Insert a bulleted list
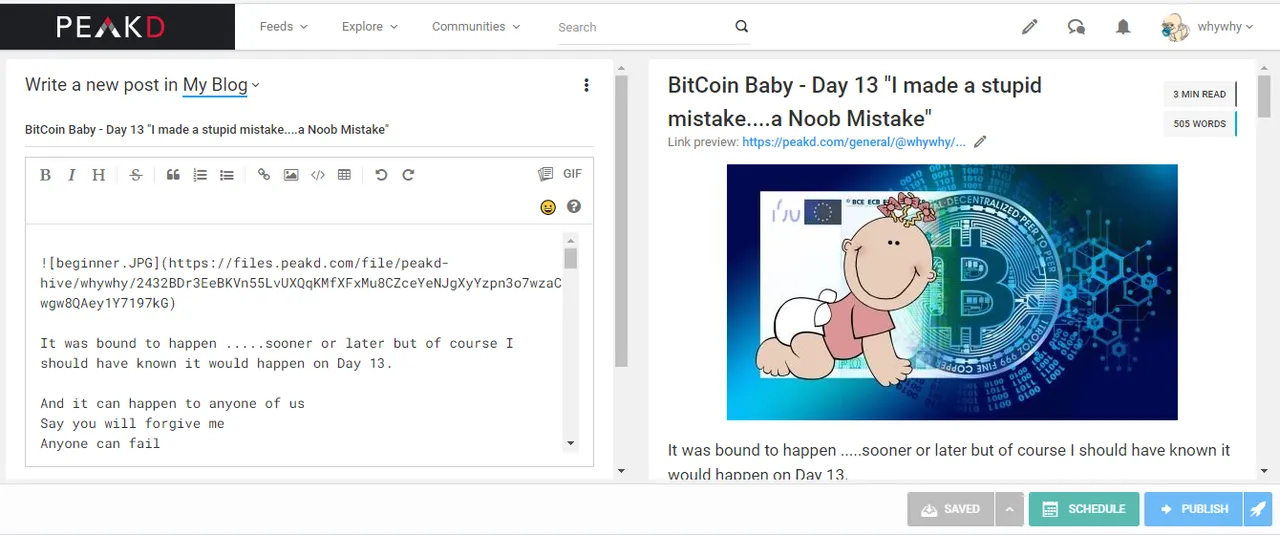Image resolution: width=1280 pixels, height=535 pixels. coord(227,175)
